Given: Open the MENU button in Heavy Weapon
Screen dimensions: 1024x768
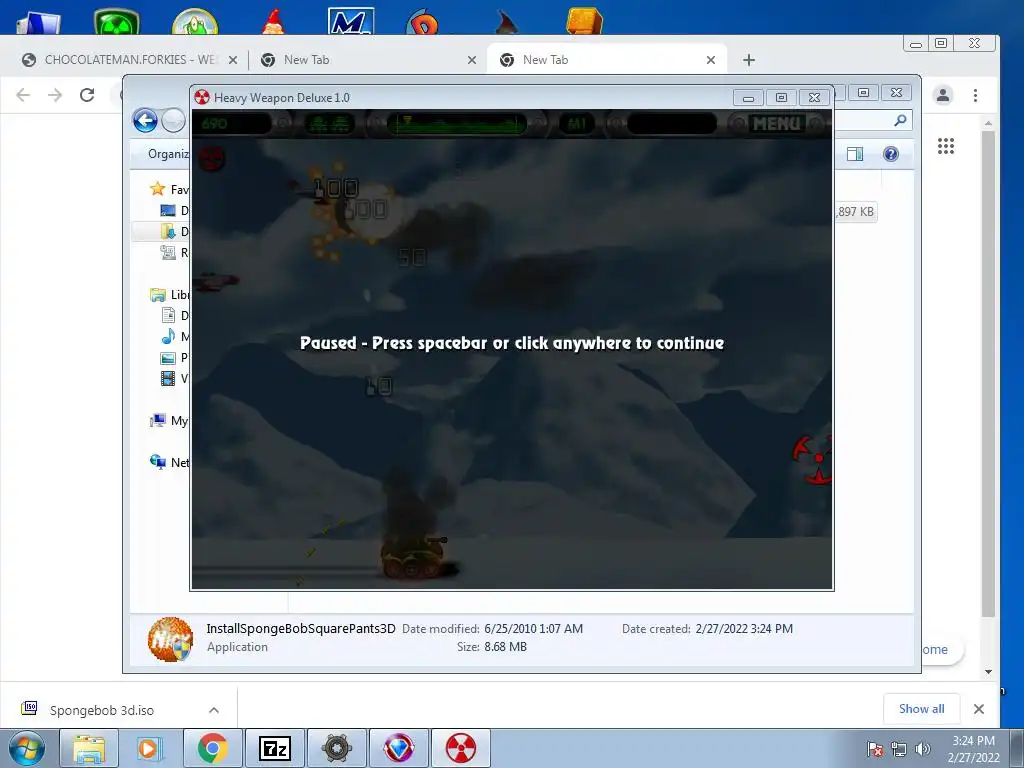Looking at the screenshot, I should [x=776, y=123].
